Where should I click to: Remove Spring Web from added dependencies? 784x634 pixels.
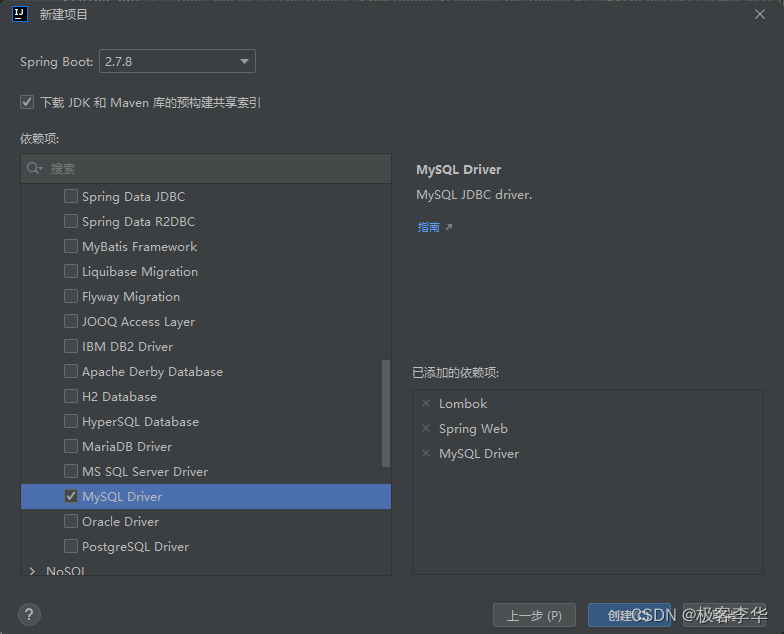(426, 428)
